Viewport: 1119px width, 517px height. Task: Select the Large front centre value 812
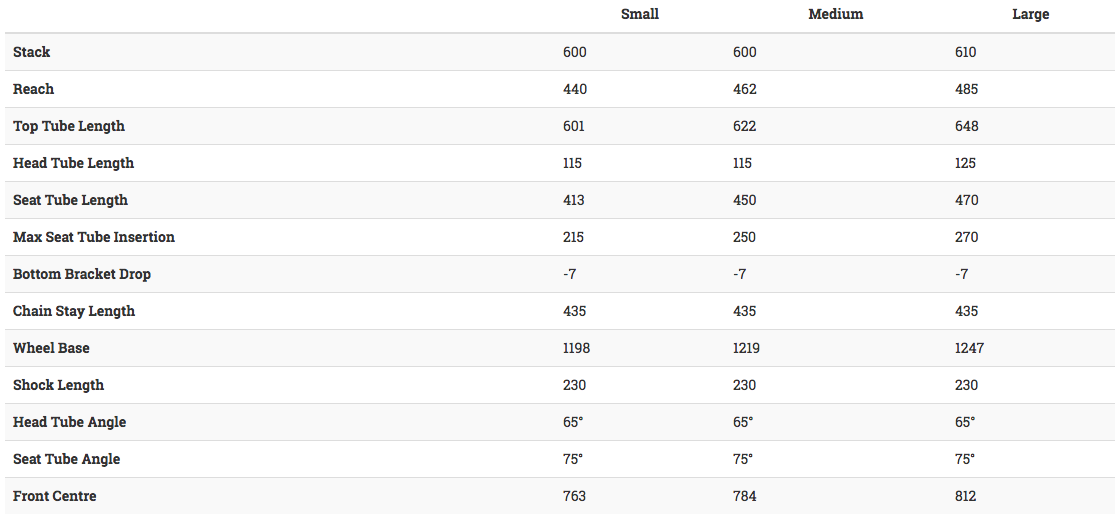(966, 496)
